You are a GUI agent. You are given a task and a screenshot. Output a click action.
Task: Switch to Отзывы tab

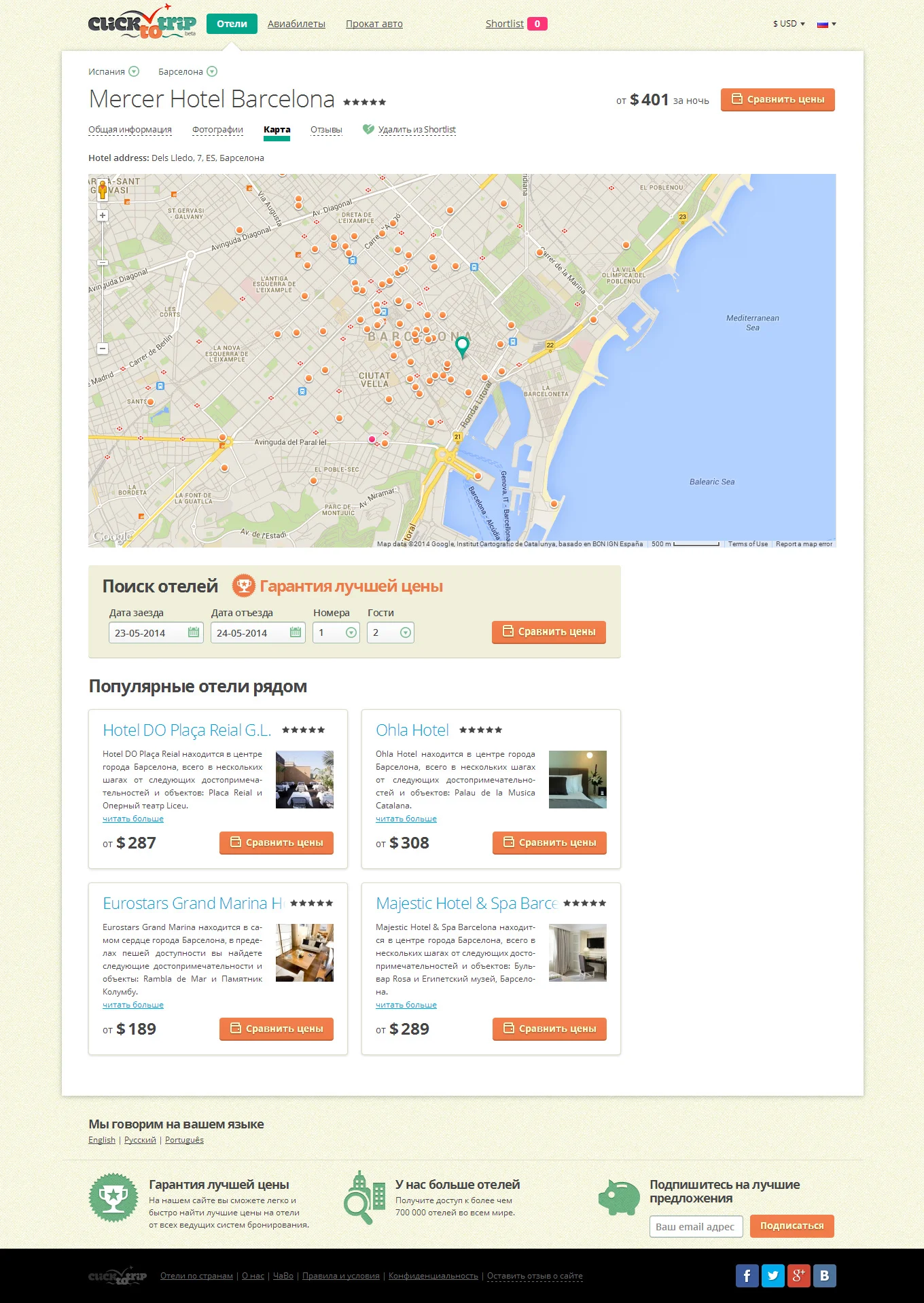[326, 130]
